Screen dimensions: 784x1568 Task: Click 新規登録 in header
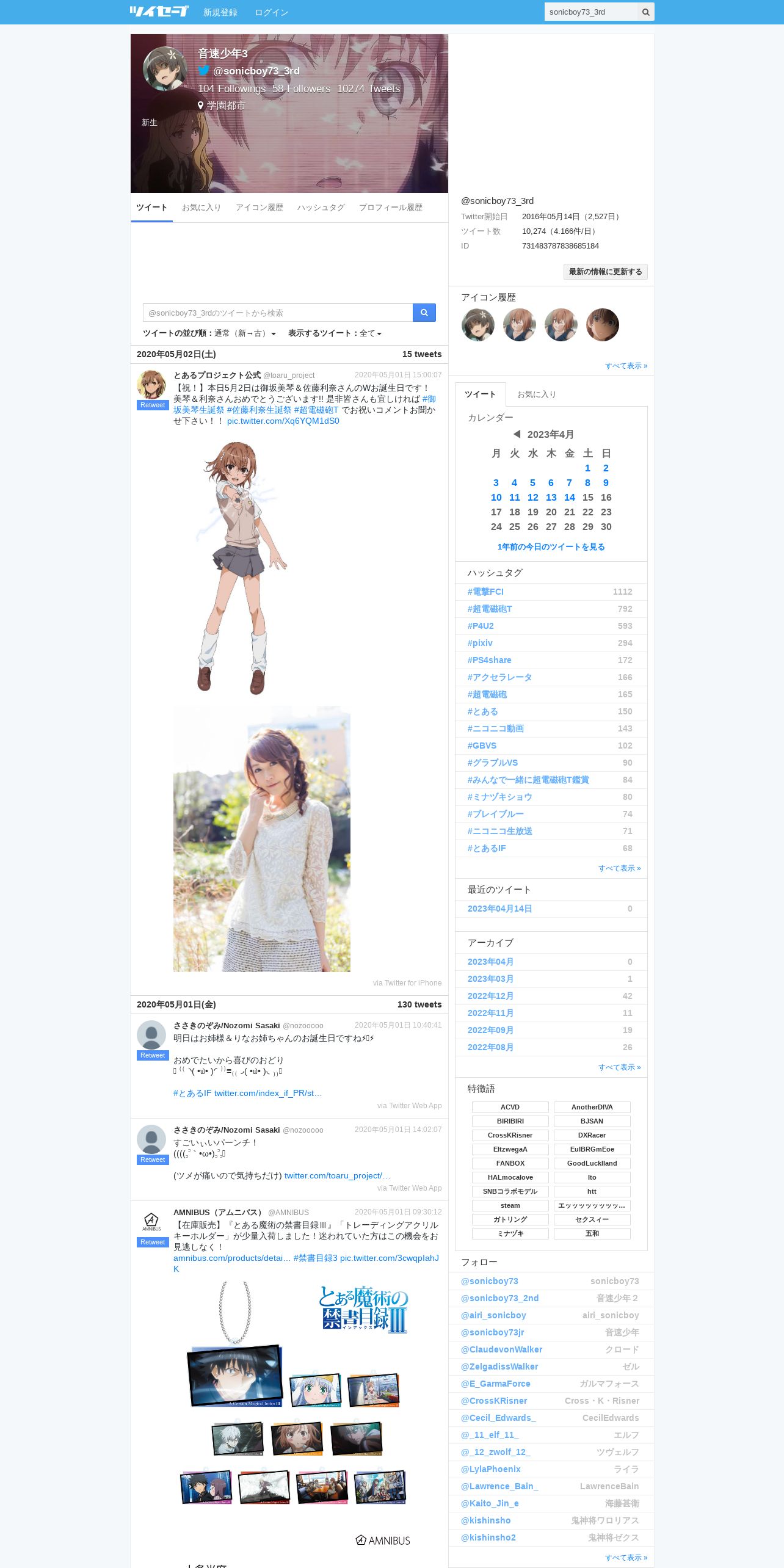point(220,12)
